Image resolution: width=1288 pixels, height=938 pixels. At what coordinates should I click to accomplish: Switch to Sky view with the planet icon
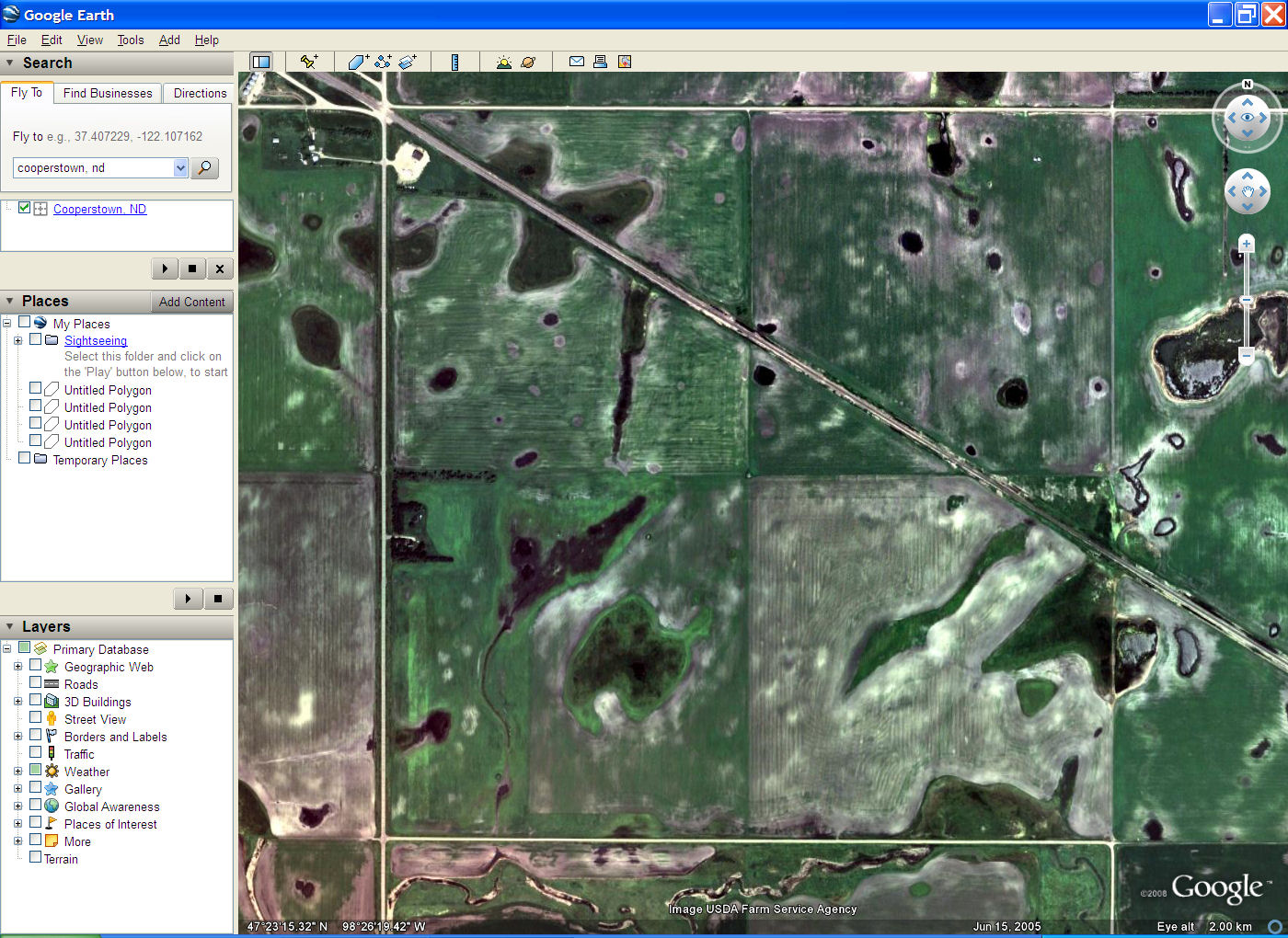coord(528,62)
